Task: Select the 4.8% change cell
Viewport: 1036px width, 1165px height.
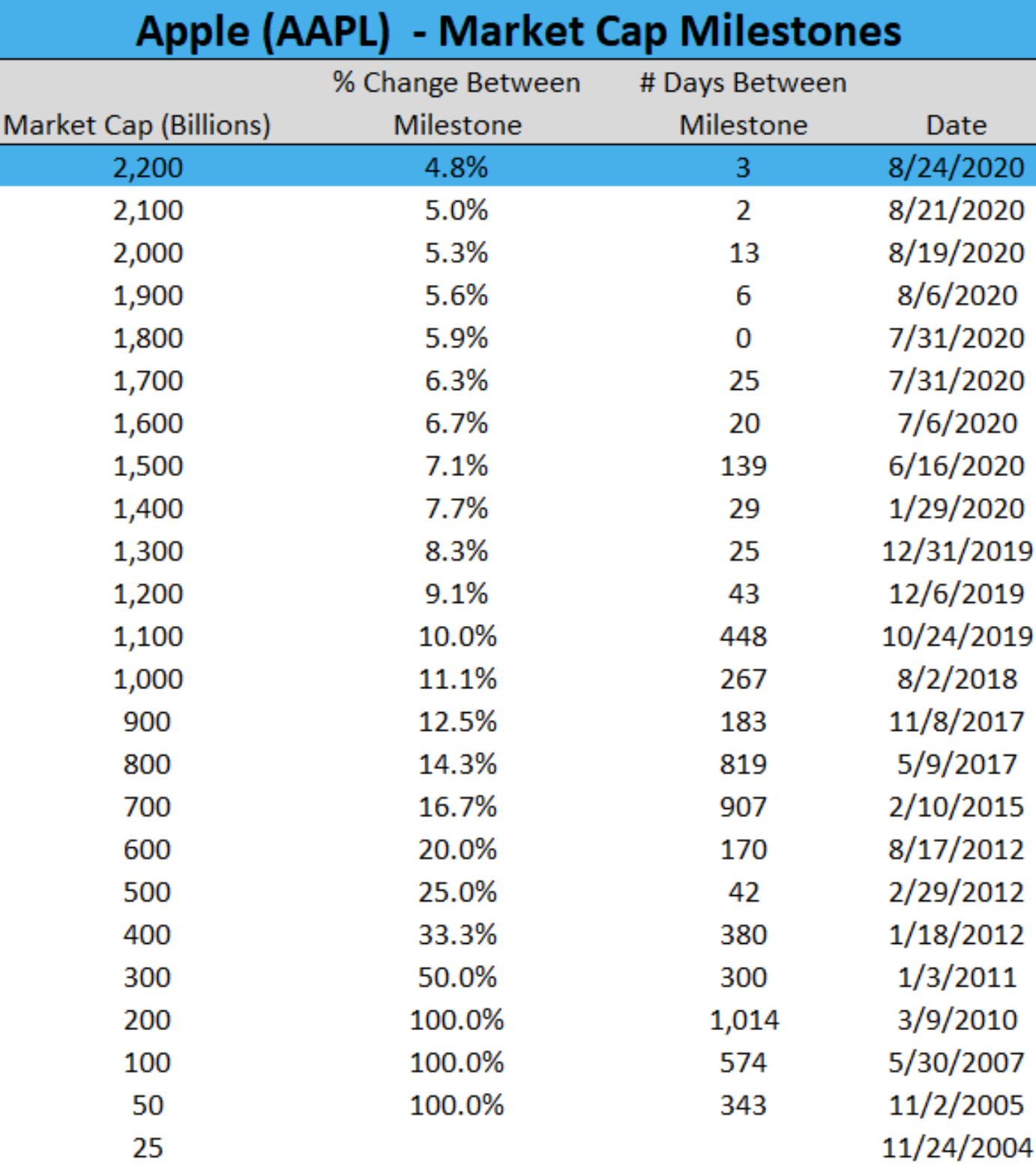Action: point(457,167)
